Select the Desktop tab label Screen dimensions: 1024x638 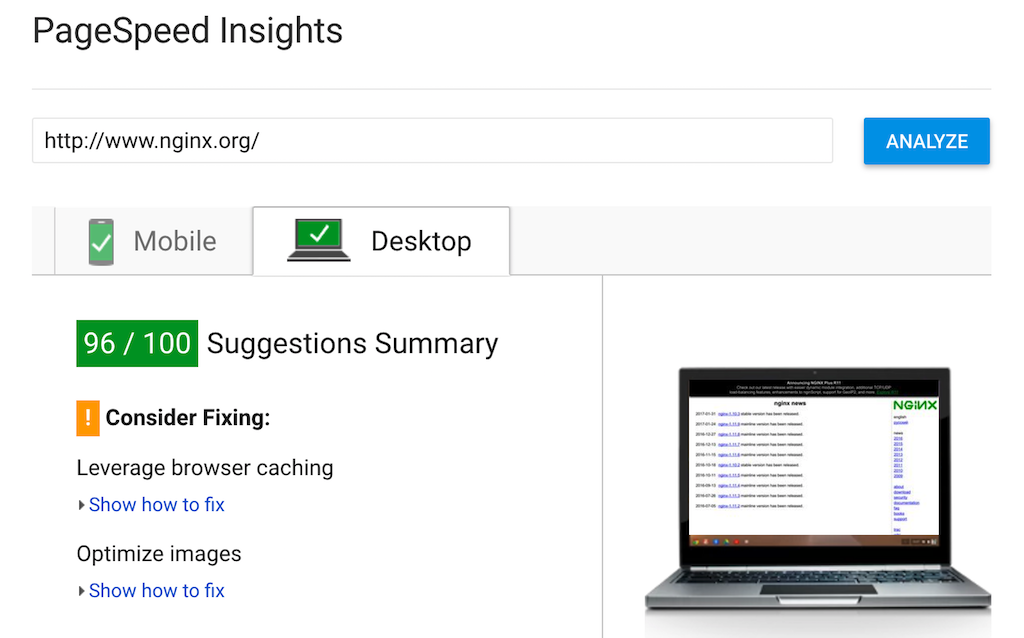coord(421,241)
